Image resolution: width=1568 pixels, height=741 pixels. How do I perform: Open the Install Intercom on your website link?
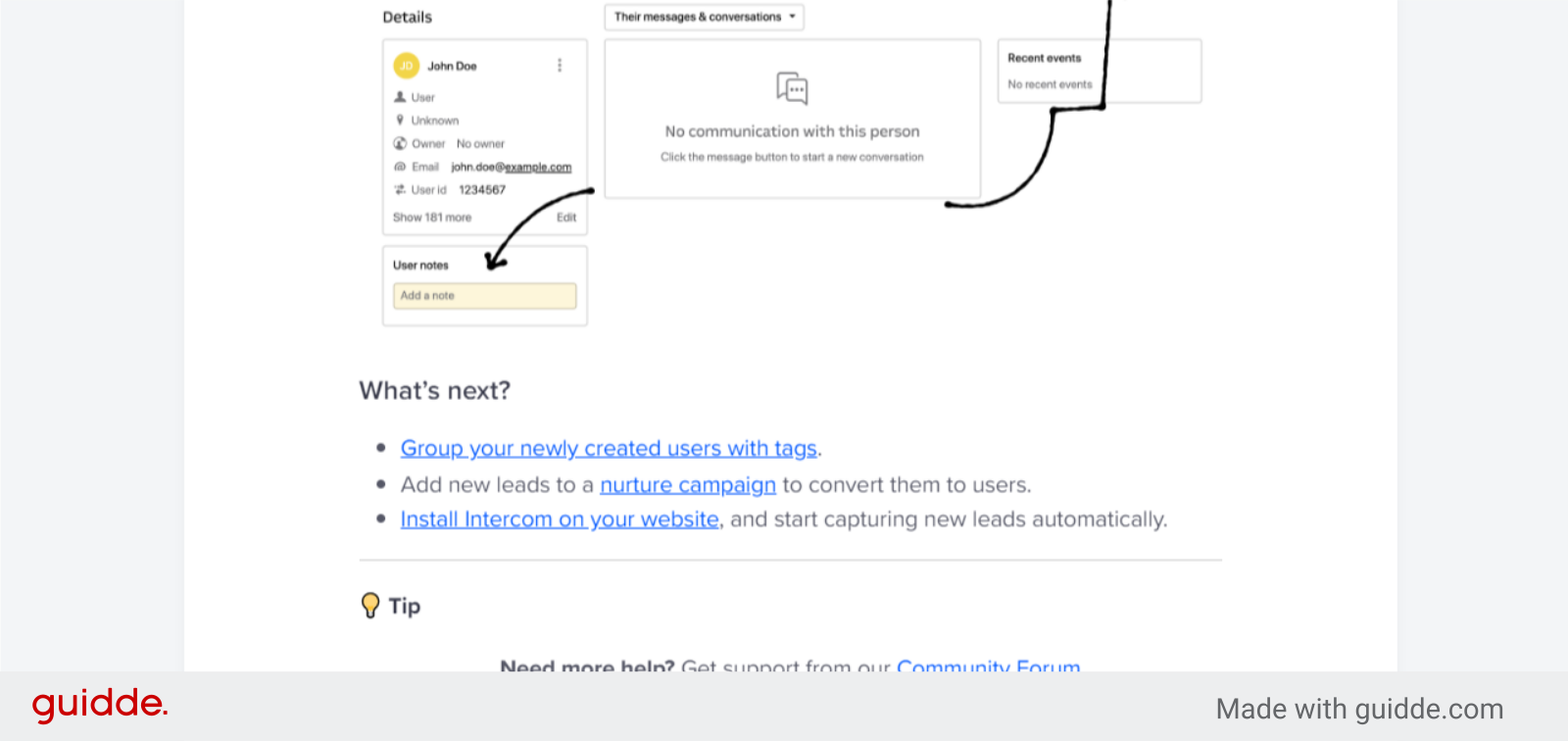click(x=559, y=519)
